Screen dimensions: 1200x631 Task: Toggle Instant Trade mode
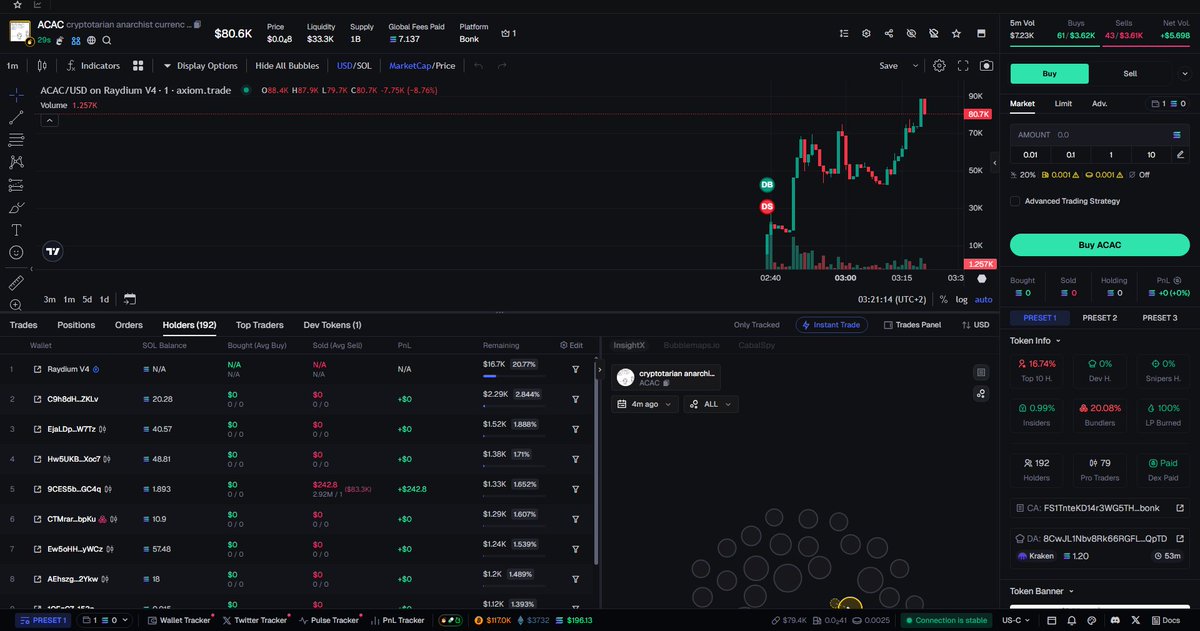(x=832, y=325)
